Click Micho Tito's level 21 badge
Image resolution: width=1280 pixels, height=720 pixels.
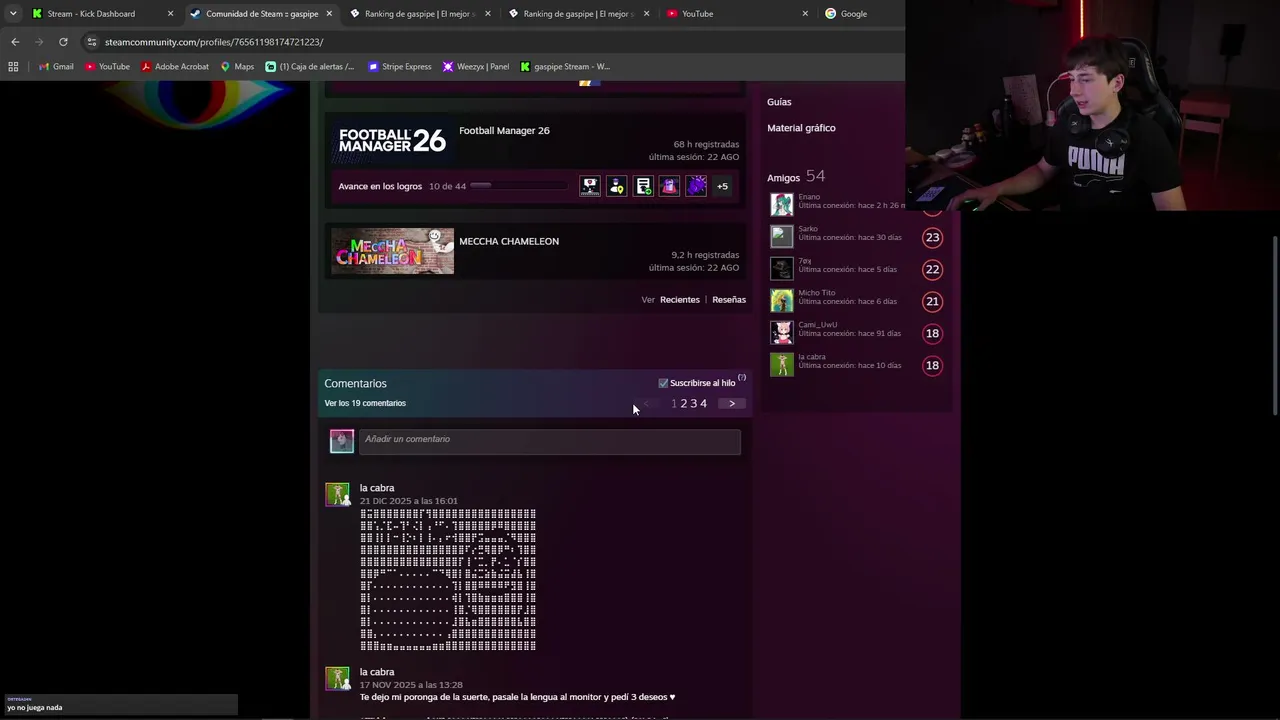[932, 301]
